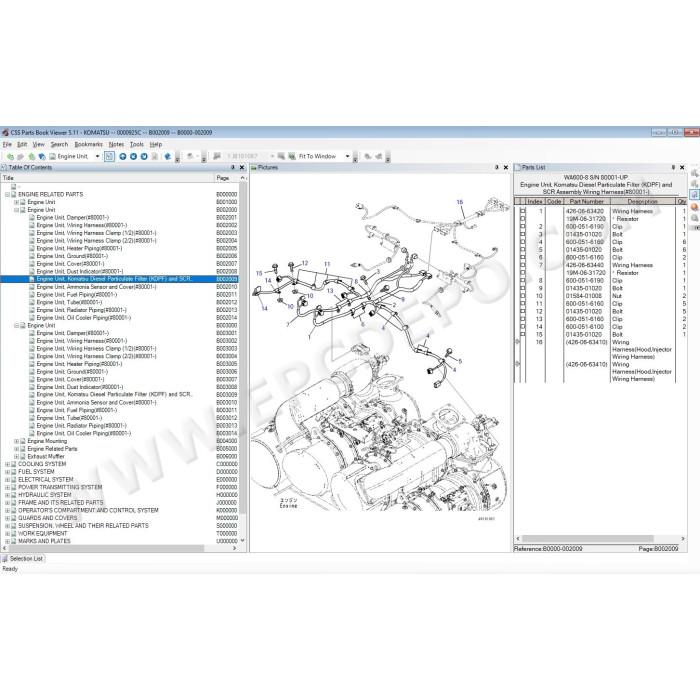The height and width of the screenshot is (700, 700).
Task: Check the box for index 1 Wiring Harness
Action: click(x=523, y=211)
